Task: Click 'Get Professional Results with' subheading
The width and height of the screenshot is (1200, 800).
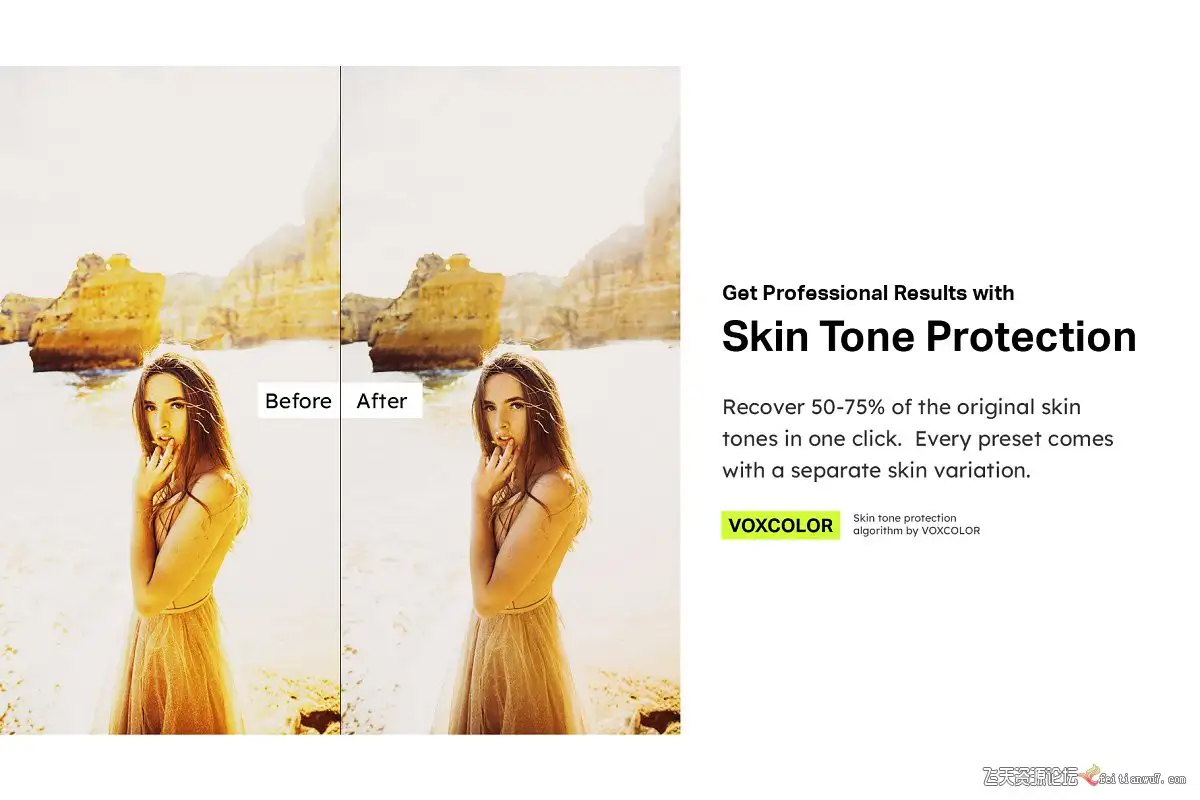Action: 868,293
